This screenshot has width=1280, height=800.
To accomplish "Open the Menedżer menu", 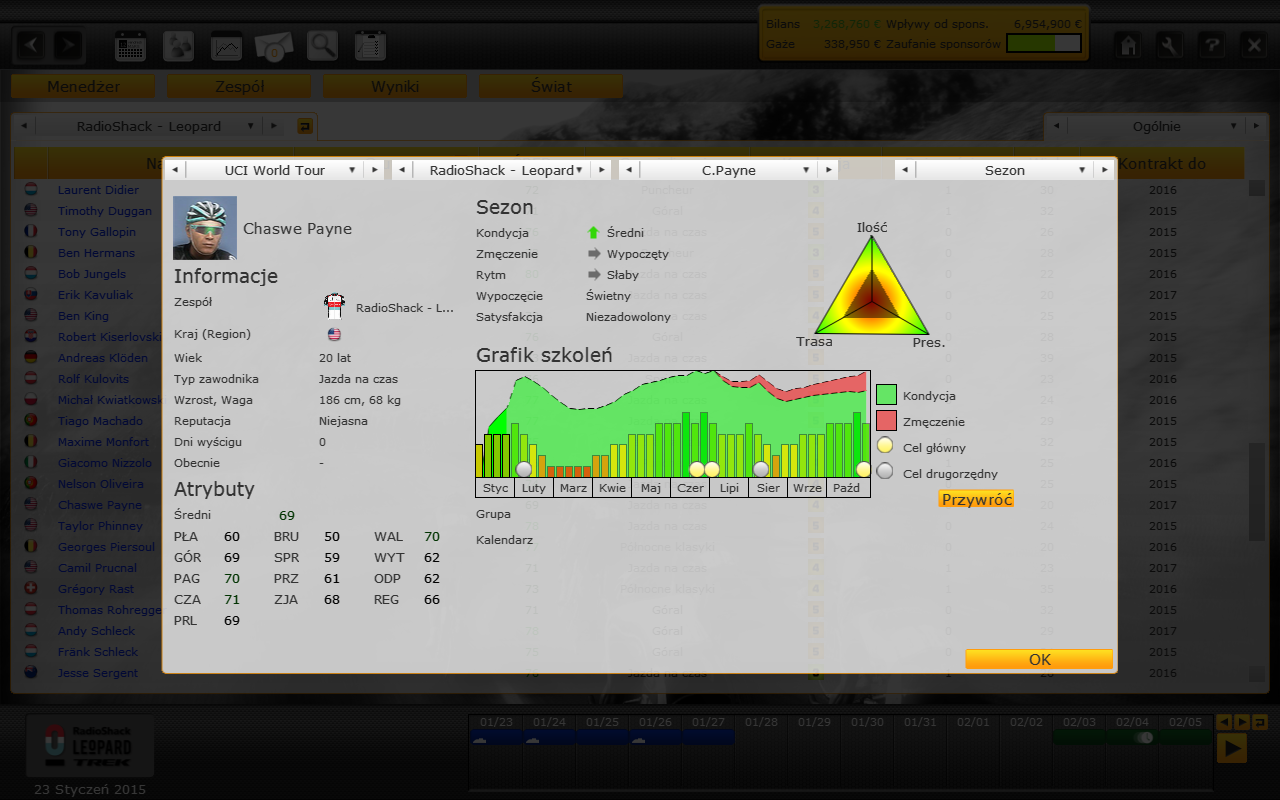I will click(x=83, y=87).
